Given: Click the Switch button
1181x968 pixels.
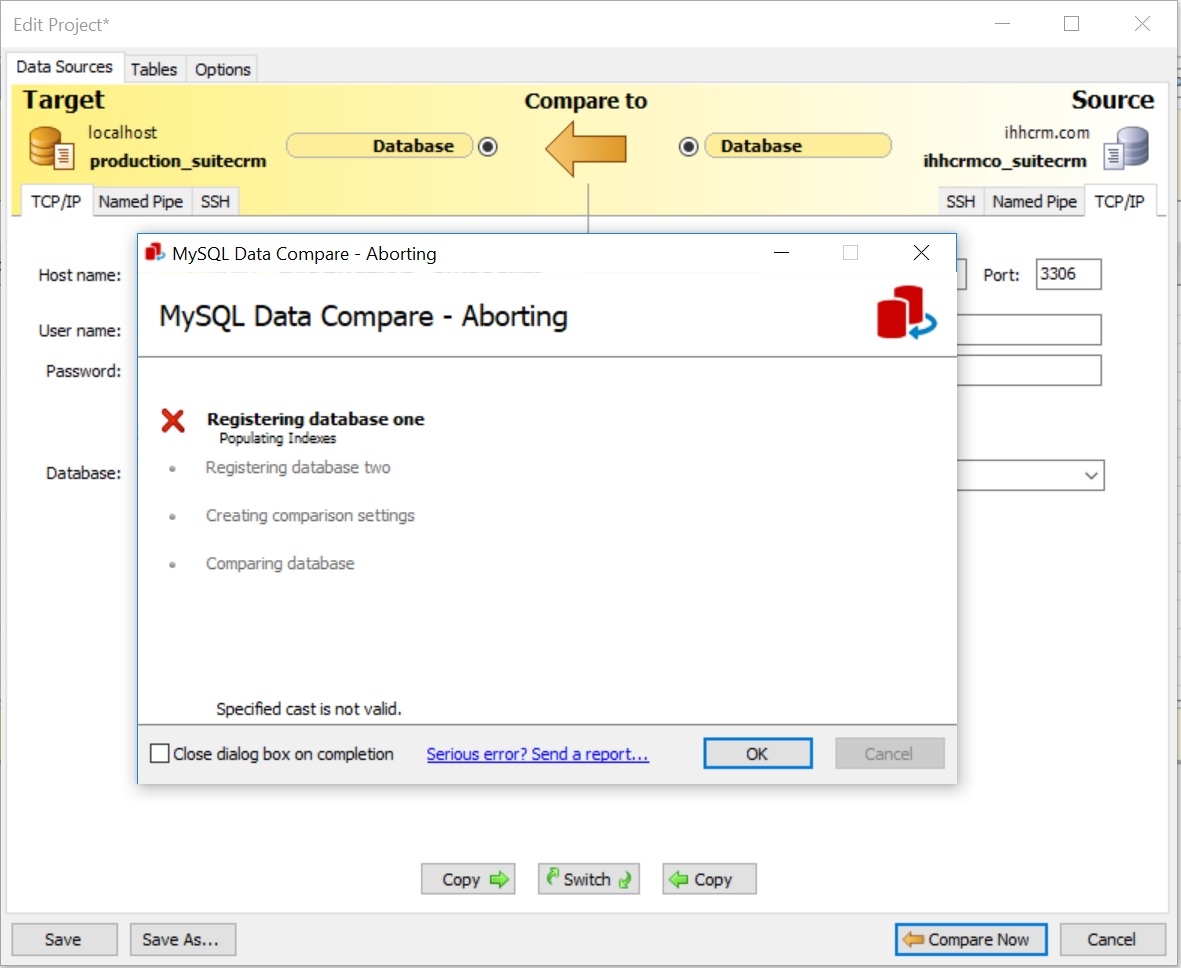Looking at the screenshot, I should click(589, 879).
